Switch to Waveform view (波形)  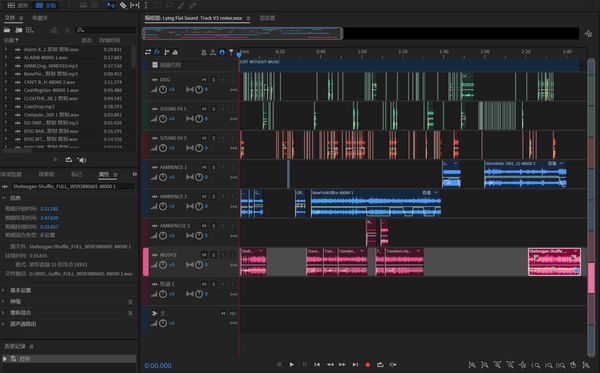18,5
